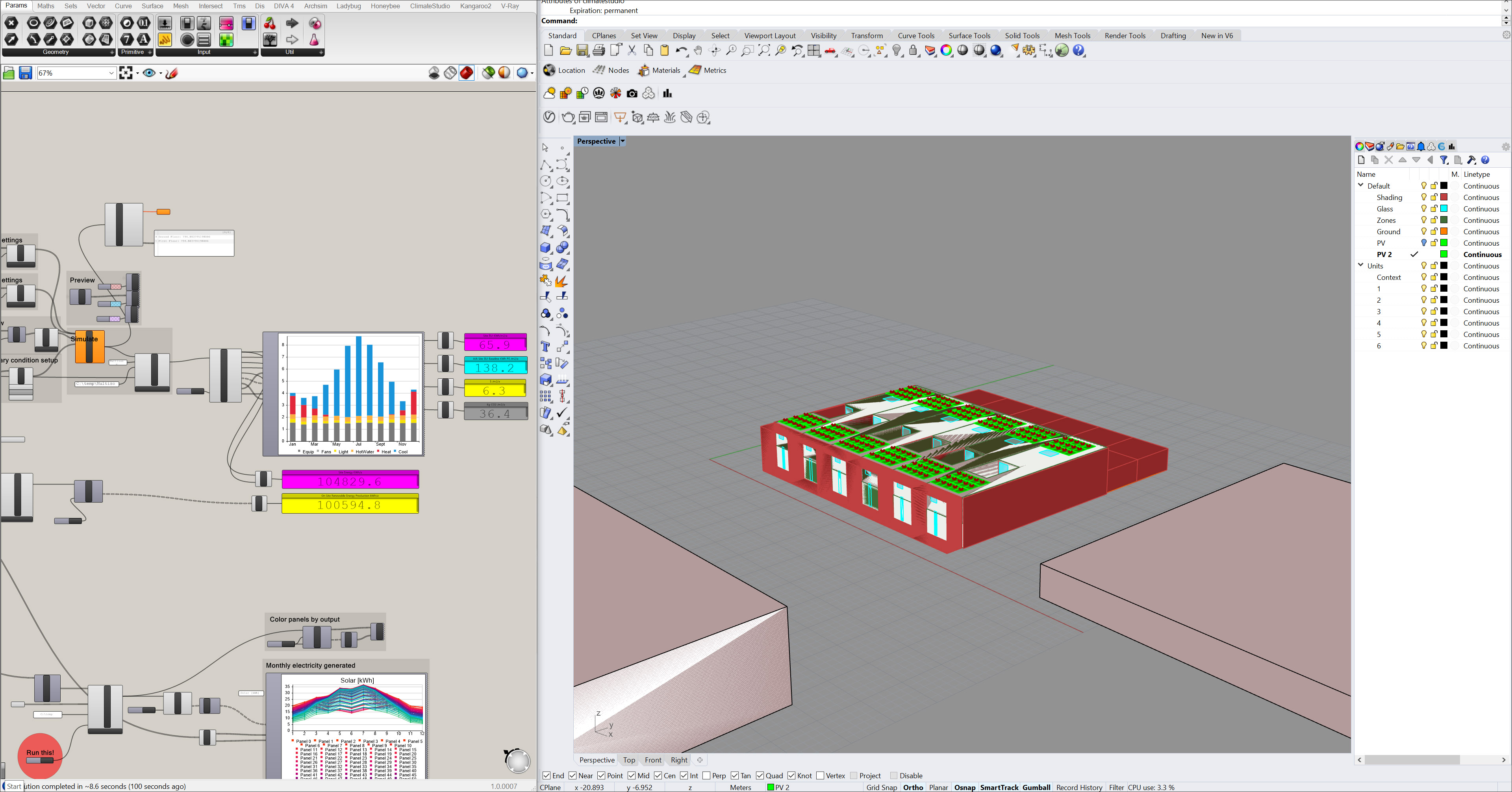Open Grasshopper zoom percentage dropdown

[x=111, y=73]
